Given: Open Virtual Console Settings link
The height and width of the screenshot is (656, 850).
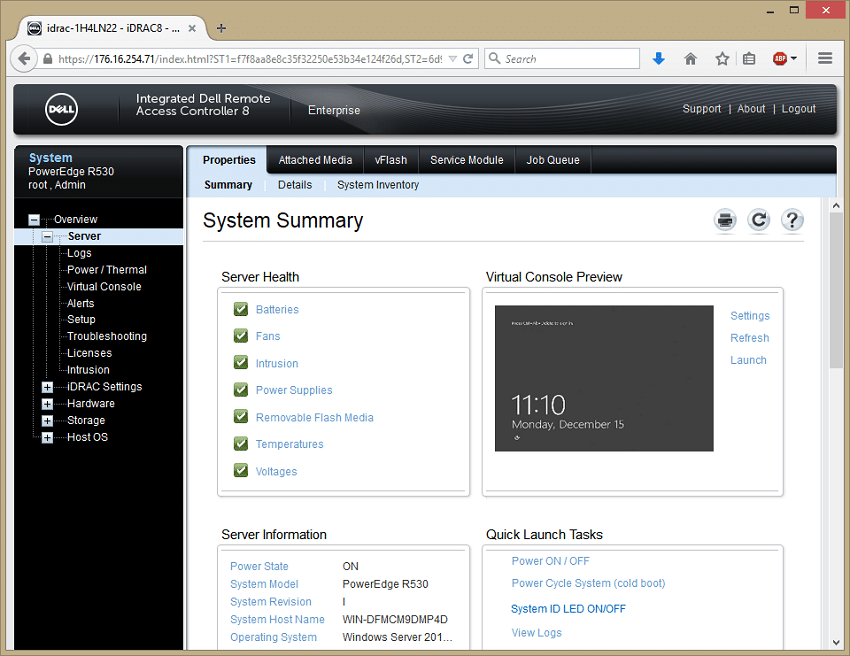Looking at the screenshot, I should pyautogui.click(x=750, y=316).
